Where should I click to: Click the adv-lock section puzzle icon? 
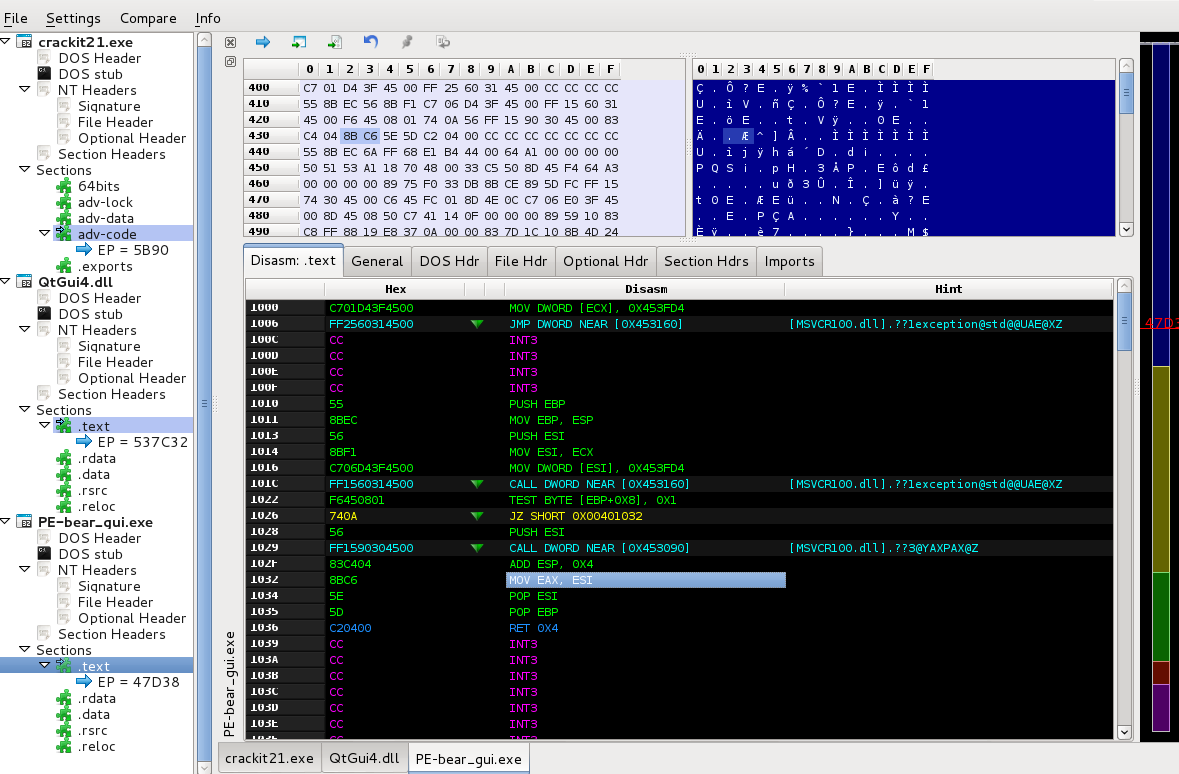[64, 202]
